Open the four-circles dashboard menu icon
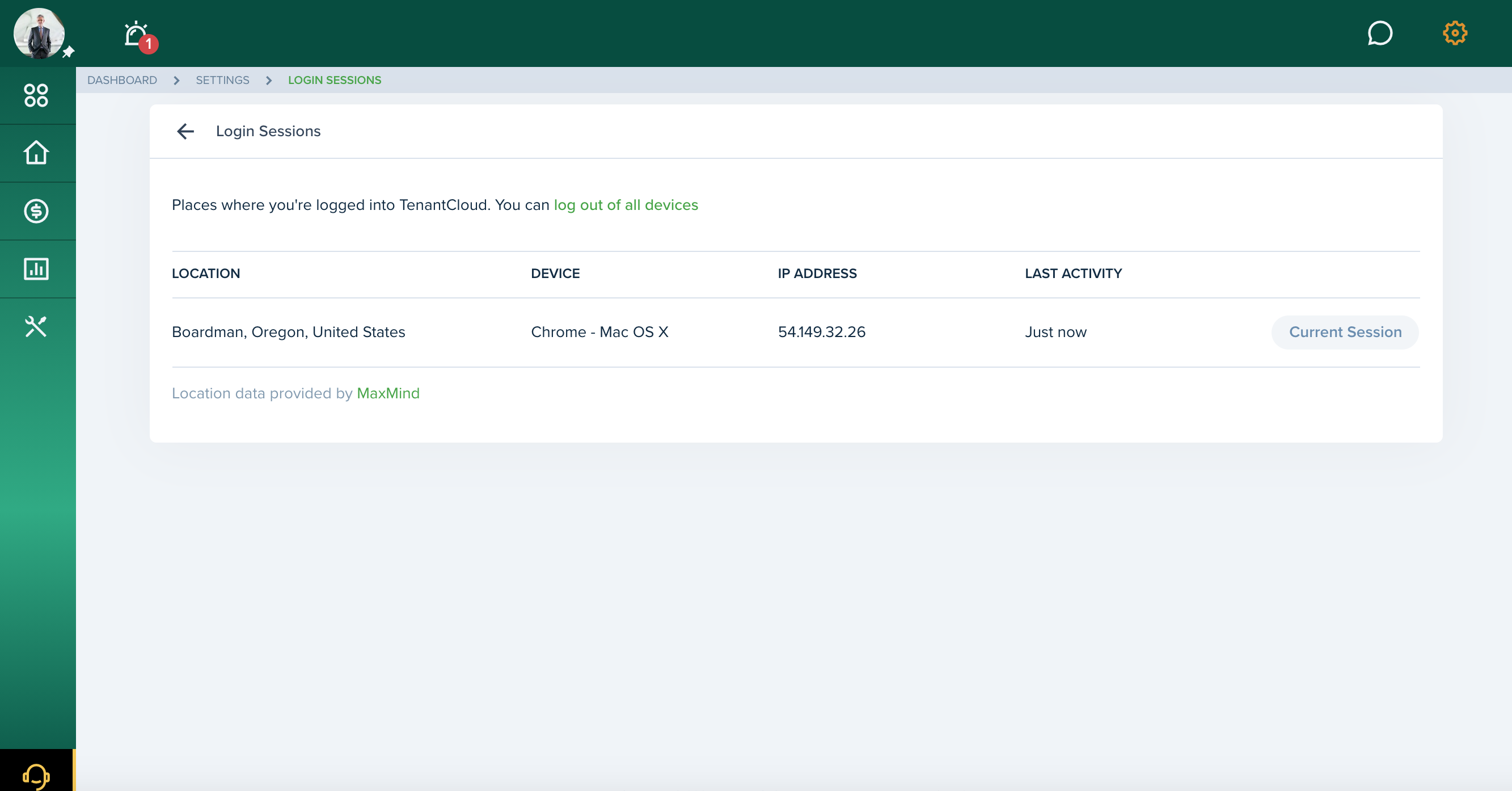This screenshot has width=1512, height=791. (36, 95)
